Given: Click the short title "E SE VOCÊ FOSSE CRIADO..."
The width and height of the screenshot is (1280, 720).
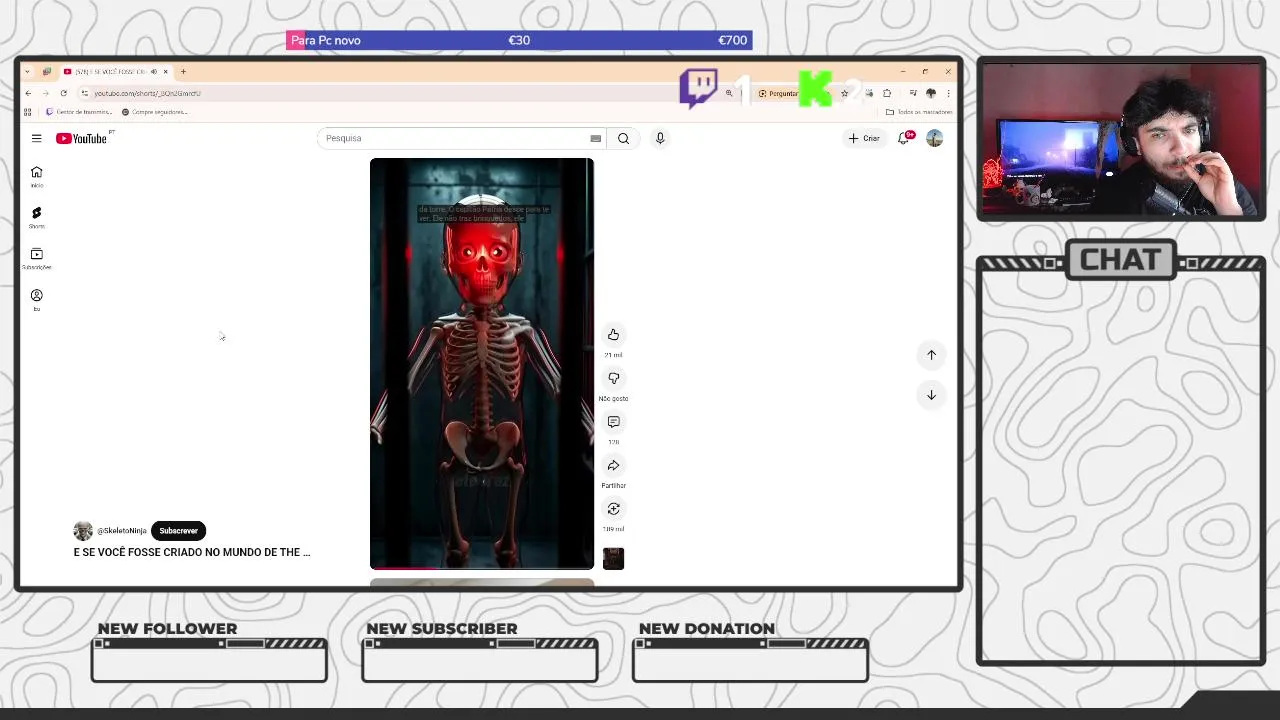Looking at the screenshot, I should coord(192,552).
